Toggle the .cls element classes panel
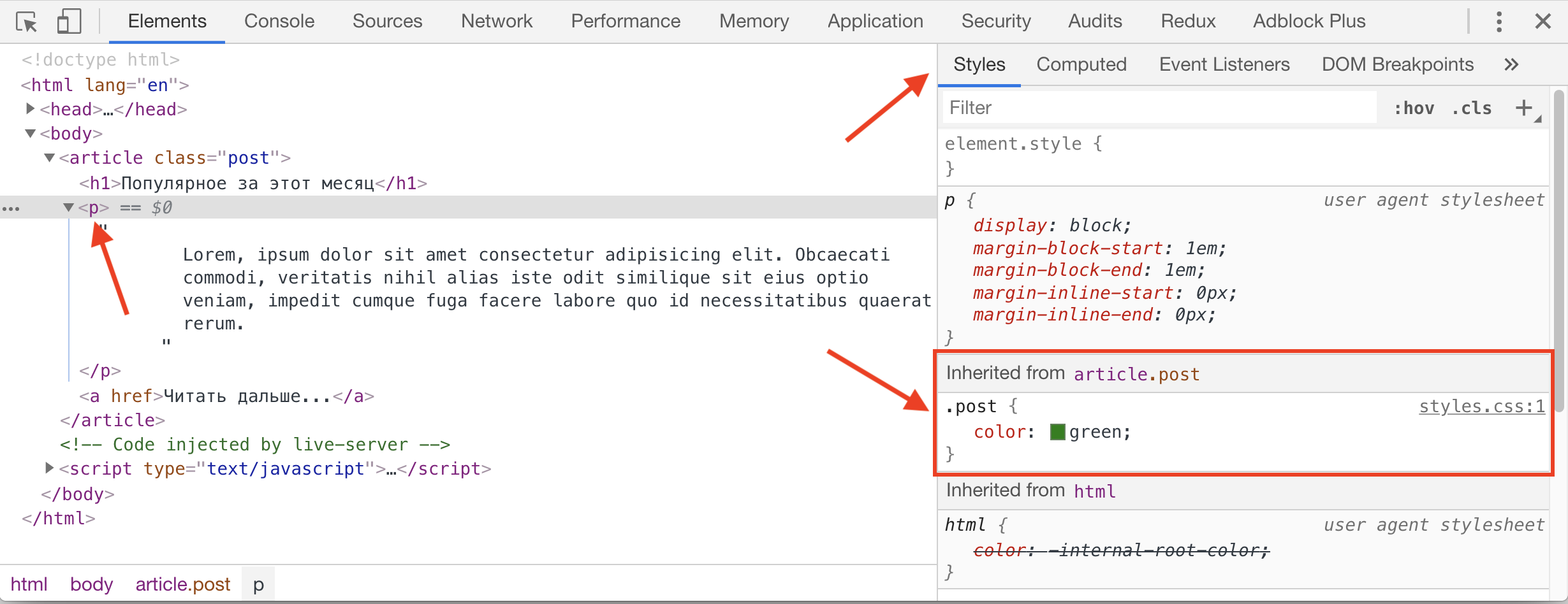This screenshot has width=1568, height=604. pos(1471,108)
